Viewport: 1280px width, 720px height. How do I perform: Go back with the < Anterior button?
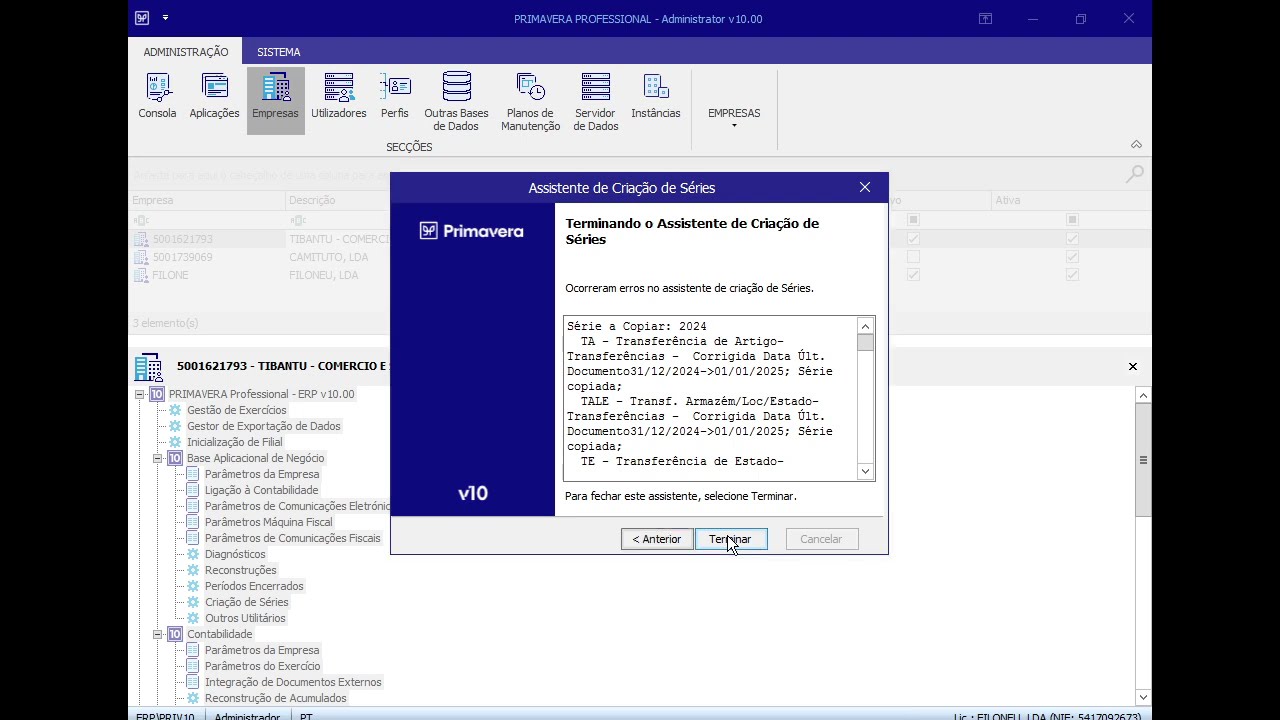[x=657, y=539]
